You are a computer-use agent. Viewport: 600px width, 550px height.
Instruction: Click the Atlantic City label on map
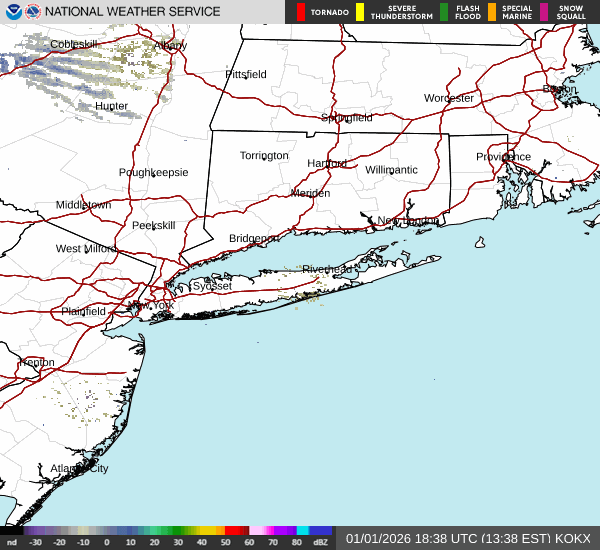(79, 468)
